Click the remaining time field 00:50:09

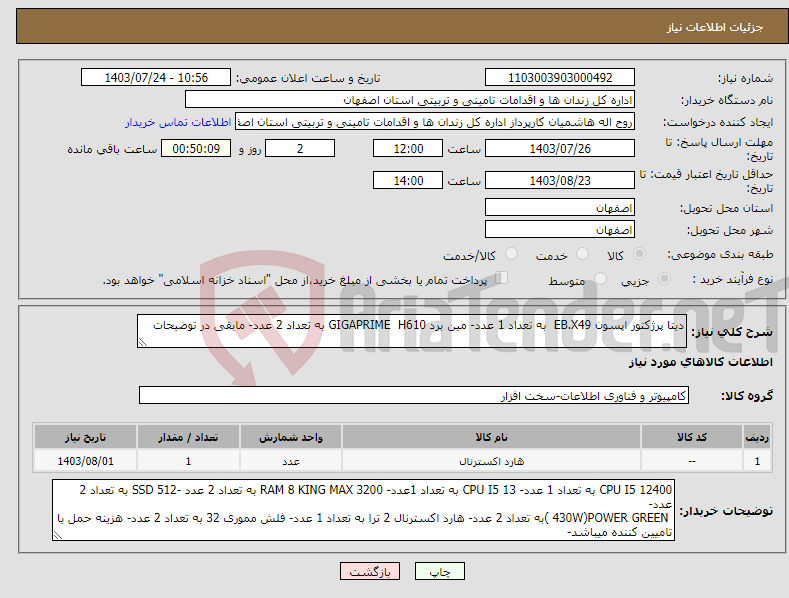[196, 148]
